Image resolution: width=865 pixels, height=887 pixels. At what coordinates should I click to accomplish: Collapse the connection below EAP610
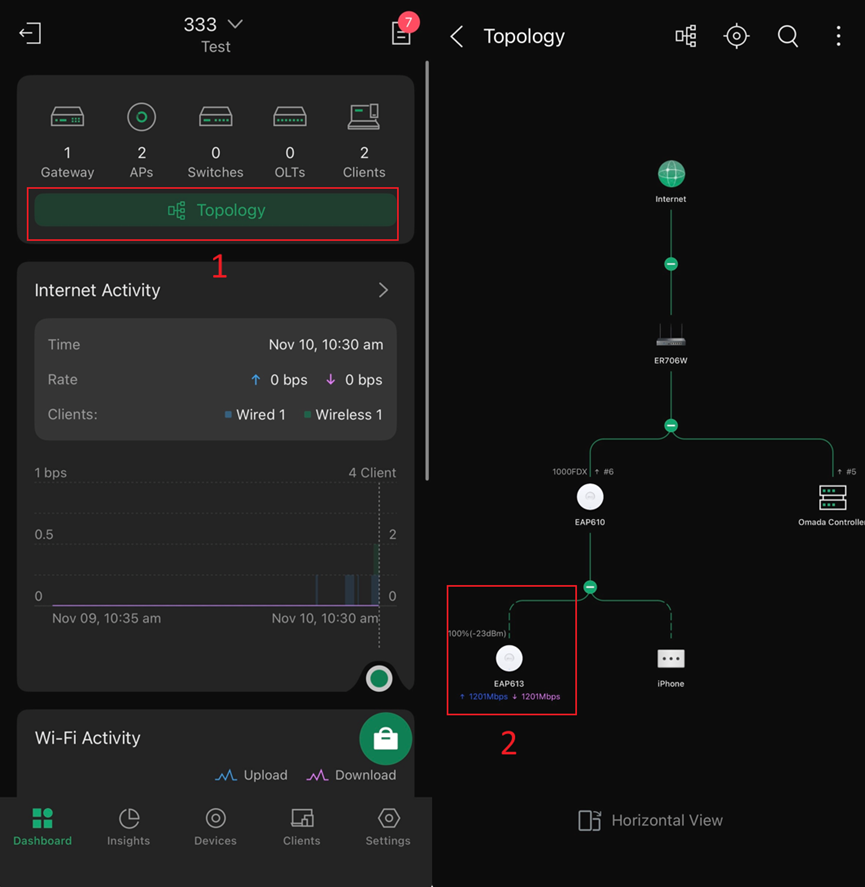click(590, 588)
